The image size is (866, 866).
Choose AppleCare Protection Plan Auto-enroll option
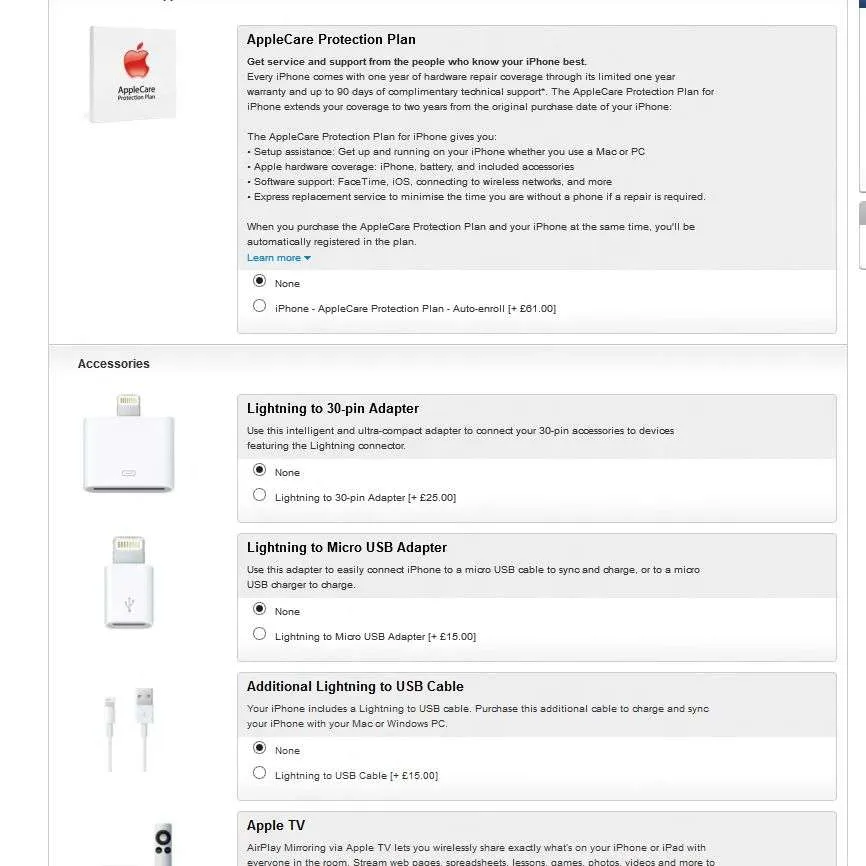[259, 305]
